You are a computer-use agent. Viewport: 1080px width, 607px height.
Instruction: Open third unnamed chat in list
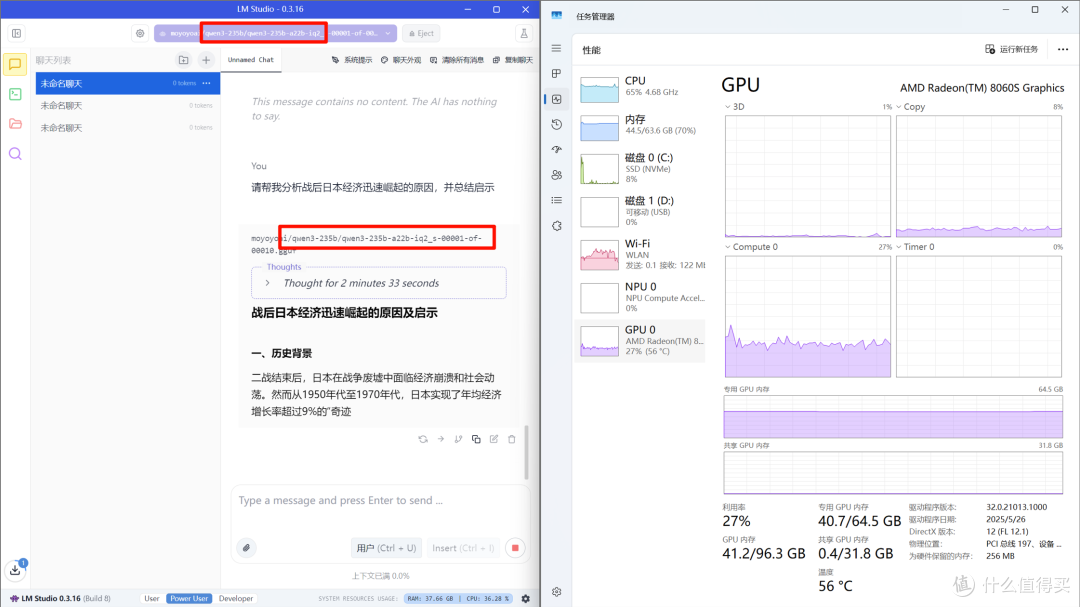[128, 127]
